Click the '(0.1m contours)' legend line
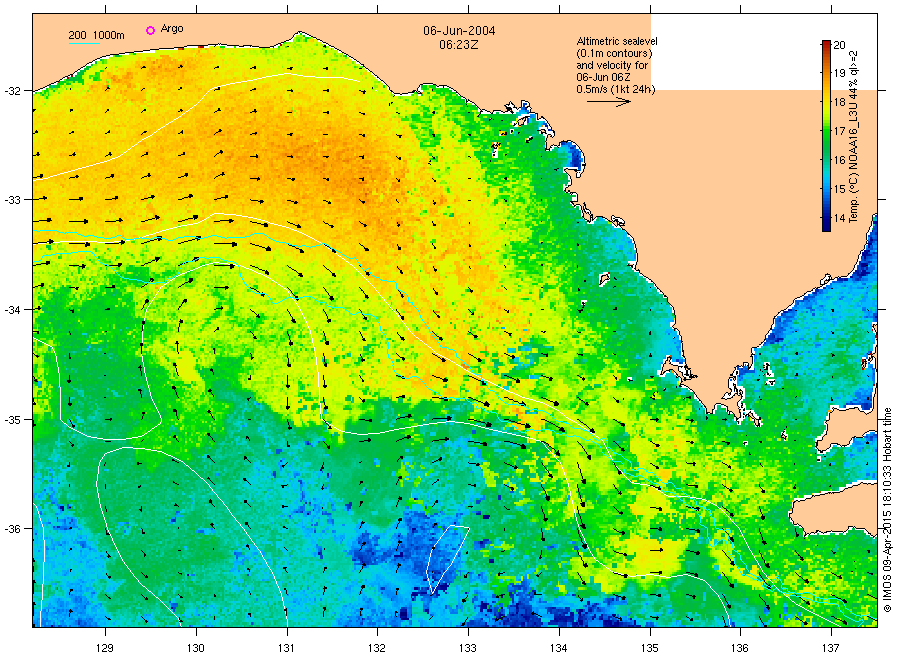This screenshot has width=900, height=660. [x=614, y=53]
